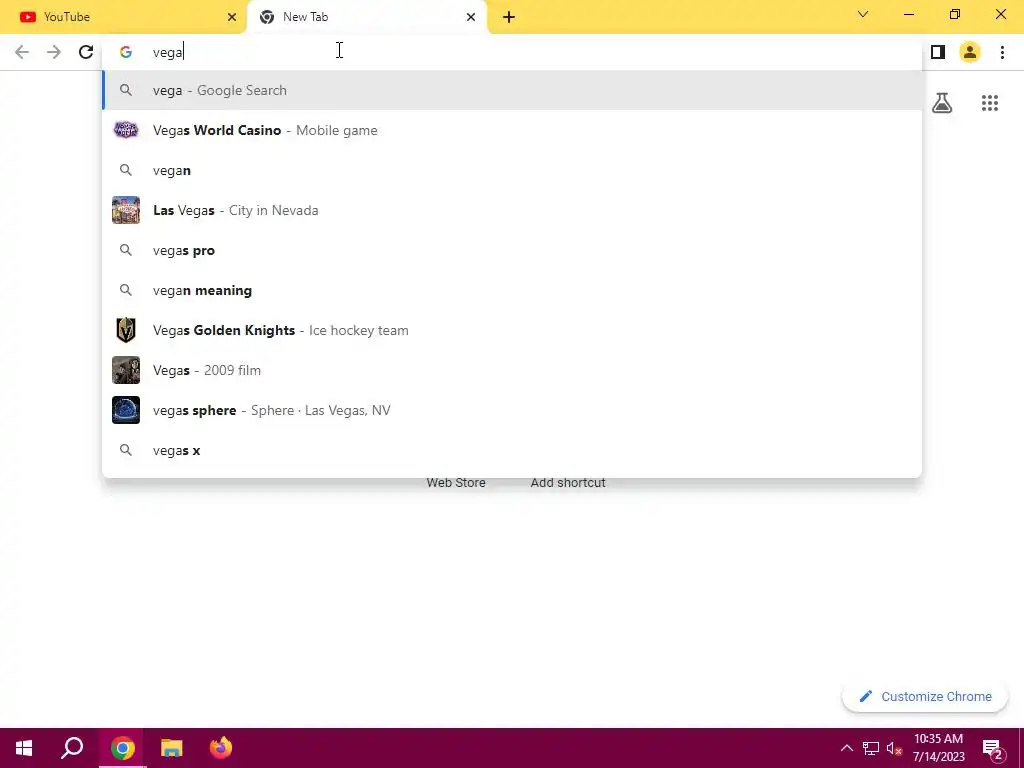This screenshot has height=768, width=1024.
Task: Open the Windows Start menu
Action: coord(24,748)
